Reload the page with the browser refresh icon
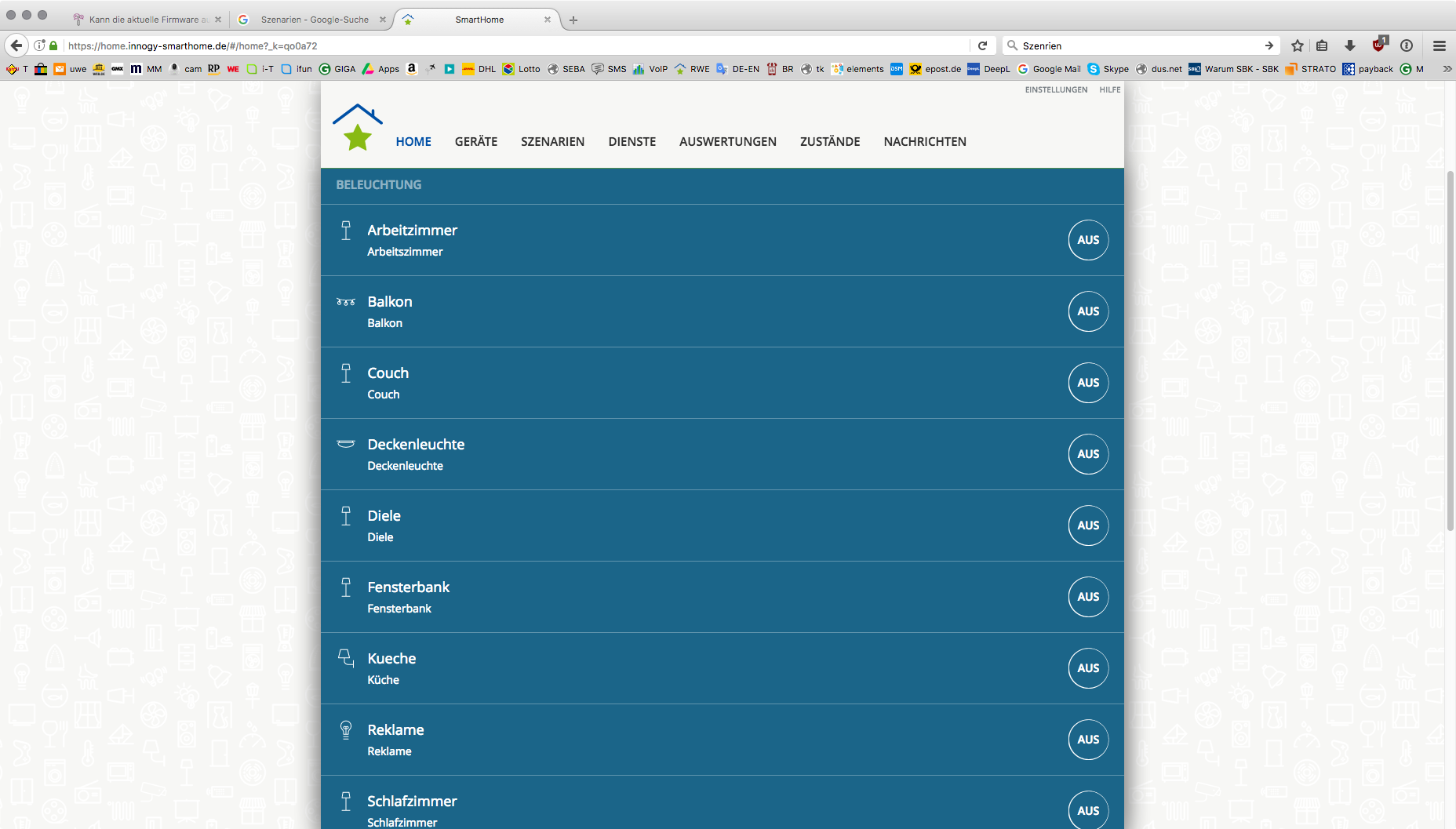 coord(982,45)
